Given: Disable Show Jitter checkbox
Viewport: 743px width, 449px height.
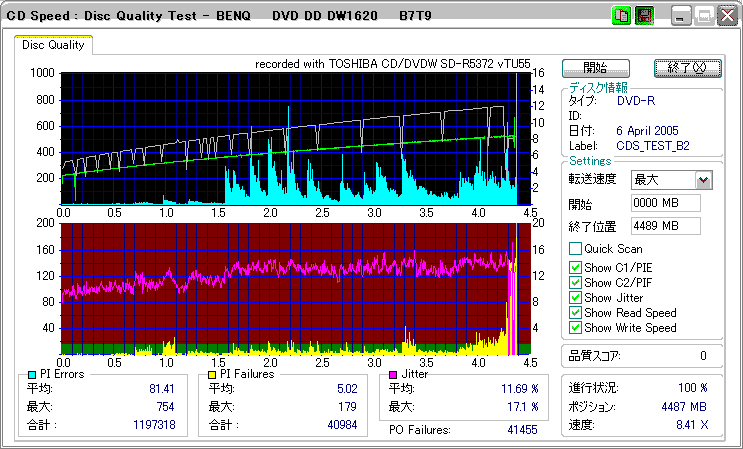Looking at the screenshot, I should click(x=575, y=297).
